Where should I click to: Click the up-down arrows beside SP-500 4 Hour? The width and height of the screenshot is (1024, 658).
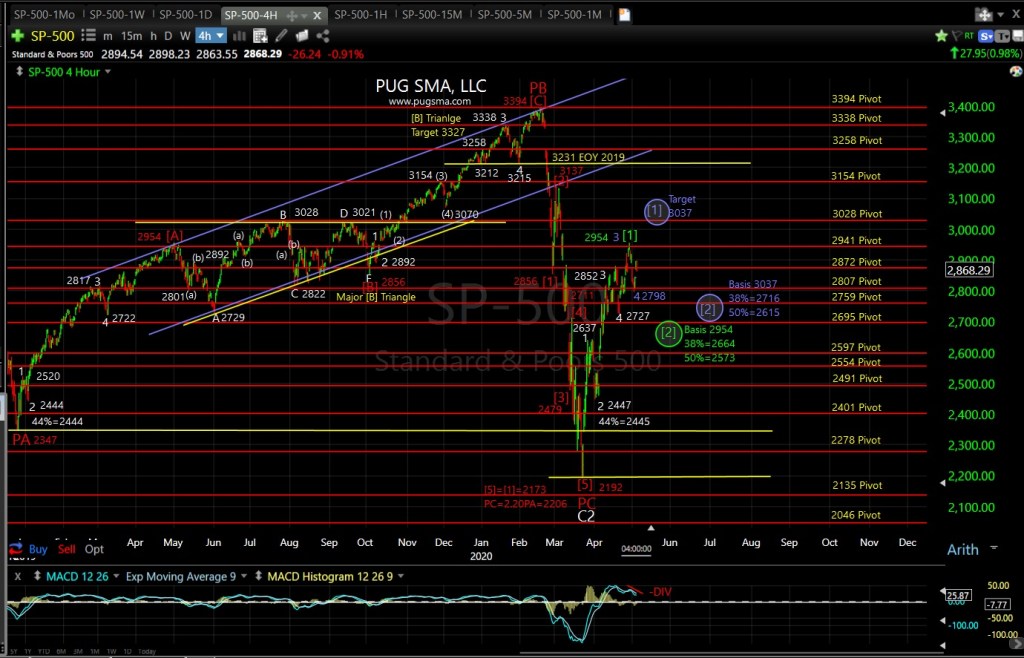(x=20, y=72)
